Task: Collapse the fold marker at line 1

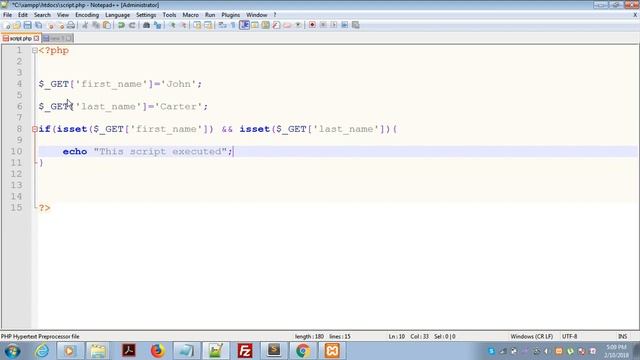Action: (x=35, y=51)
